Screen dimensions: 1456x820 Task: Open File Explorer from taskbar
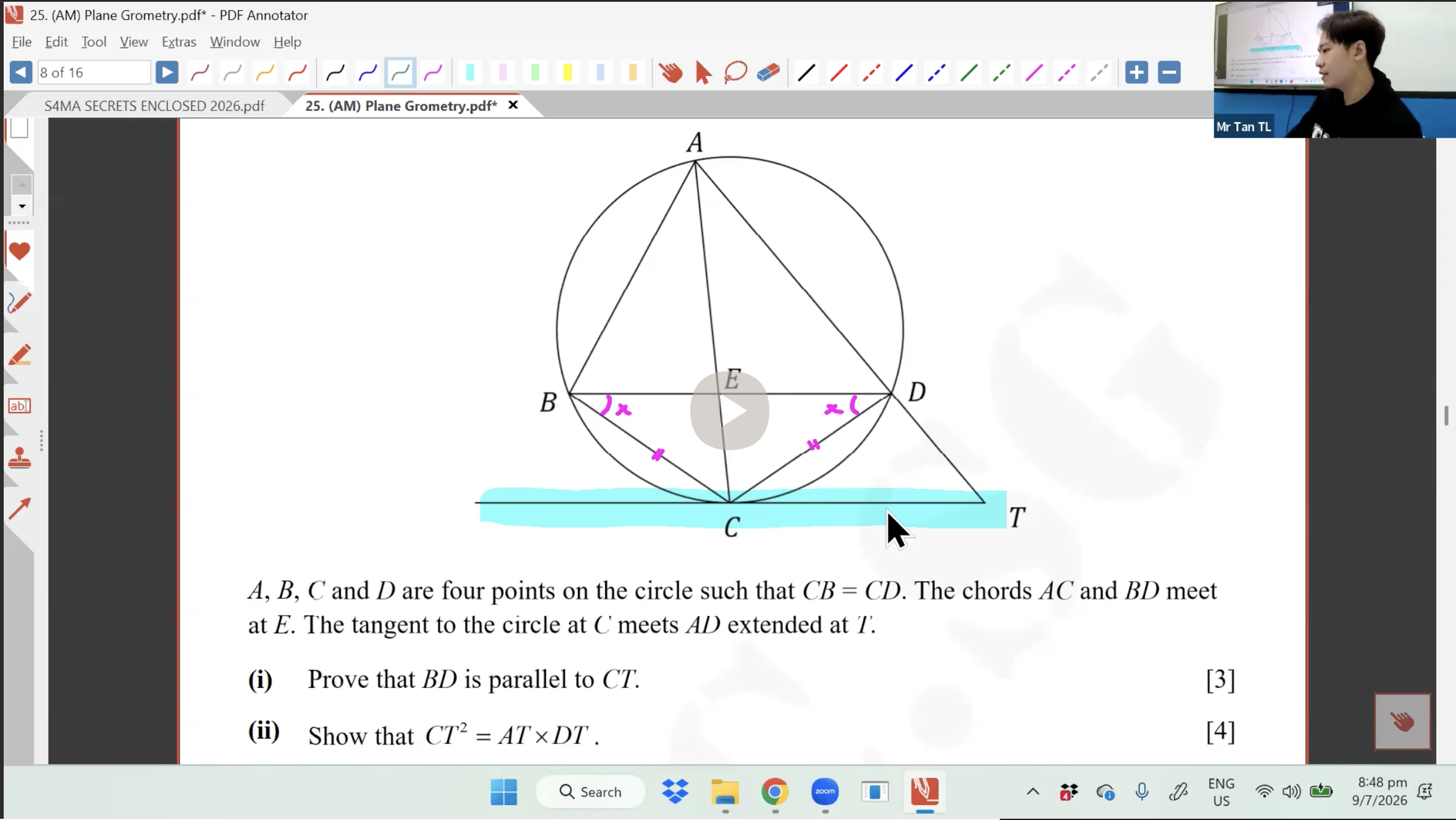pos(725,792)
